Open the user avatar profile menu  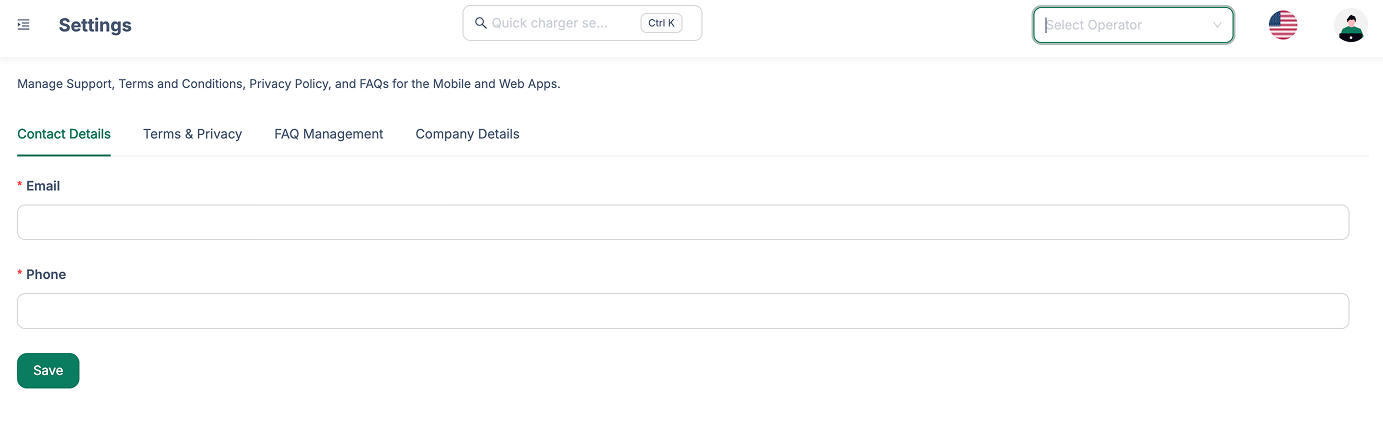(x=1350, y=25)
